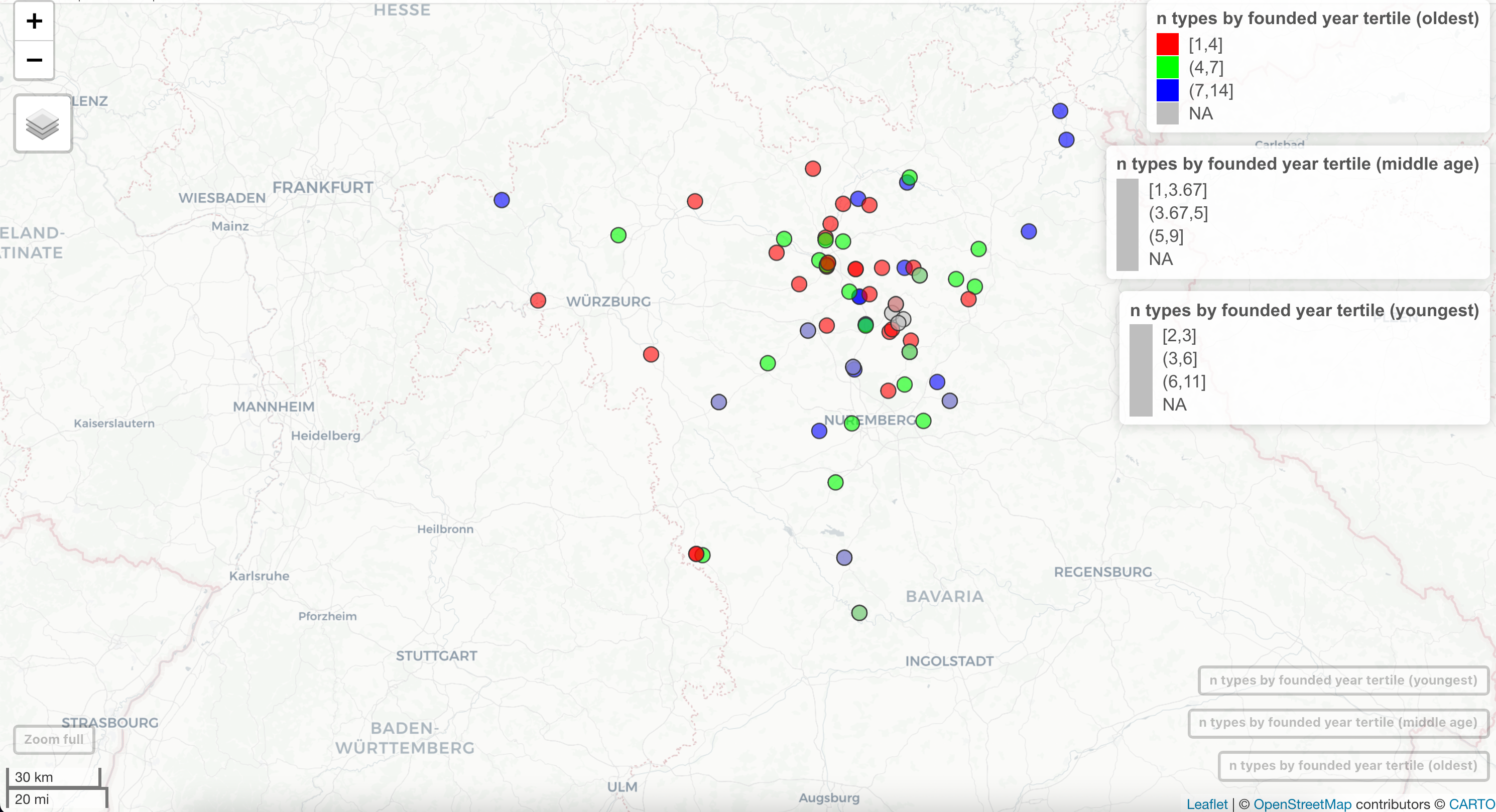1496x812 pixels.
Task: Open the OpenStreetMap contributors link
Action: [x=1302, y=804]
